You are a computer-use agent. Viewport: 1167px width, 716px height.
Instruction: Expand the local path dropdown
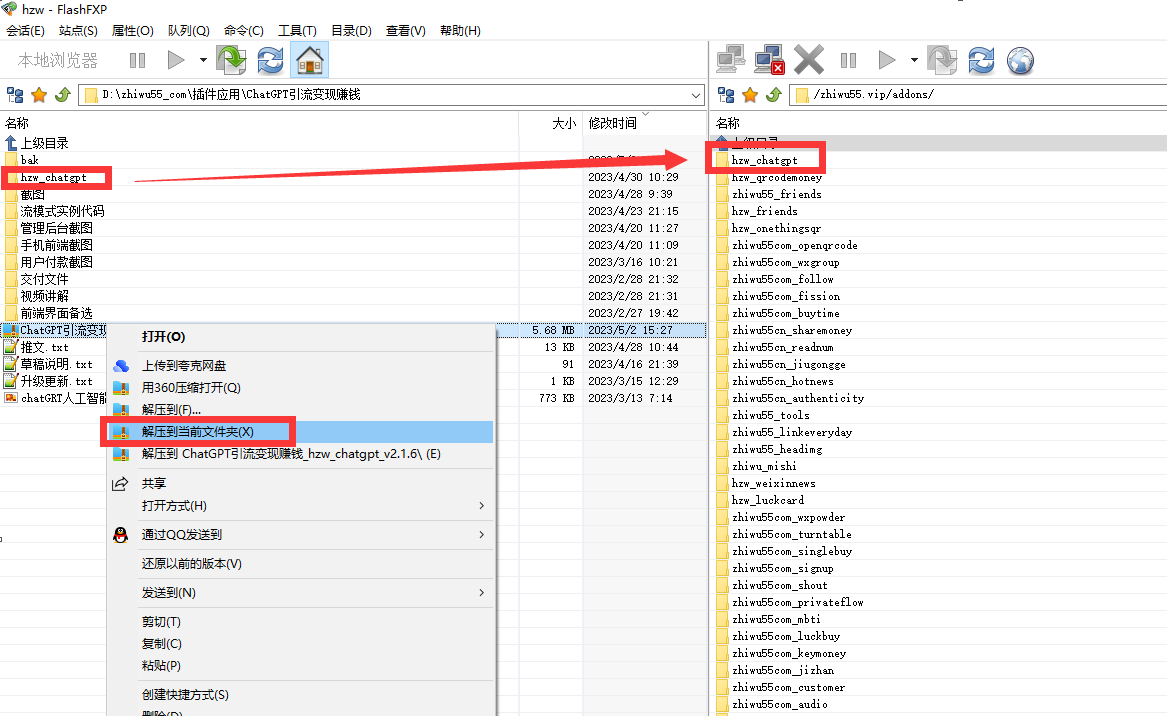pyautogui.click(x=696, y=95)
